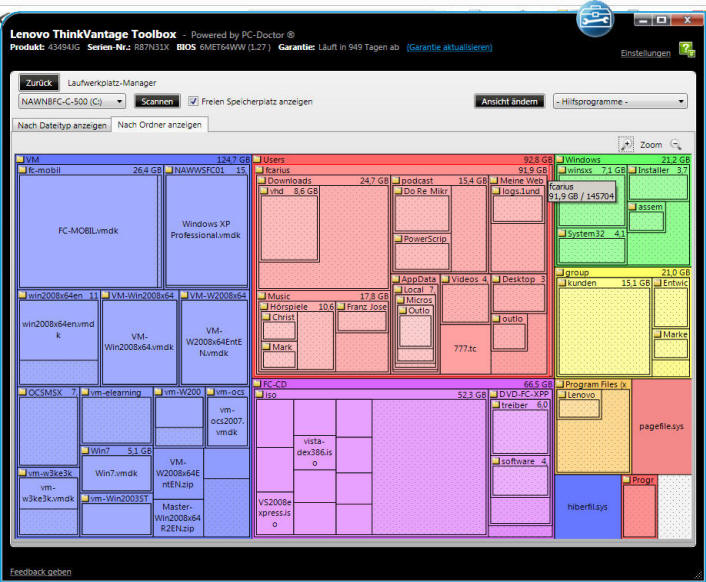Image resolution: width=706 pixels, height=582 pixels.
Task: Click the treiber folder icon
Action: 496,405
